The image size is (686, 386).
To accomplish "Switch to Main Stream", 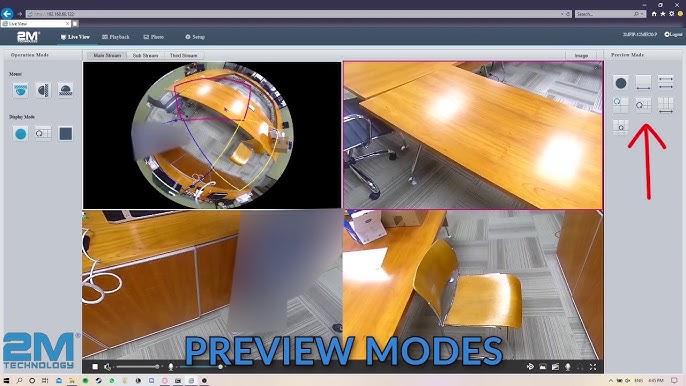I will coord(107,56).
